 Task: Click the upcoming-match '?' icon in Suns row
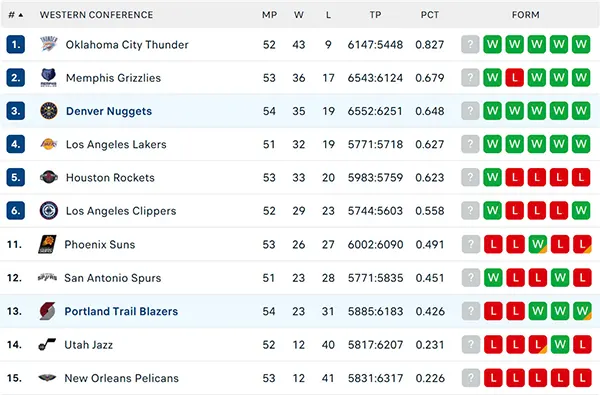(471, 244)
